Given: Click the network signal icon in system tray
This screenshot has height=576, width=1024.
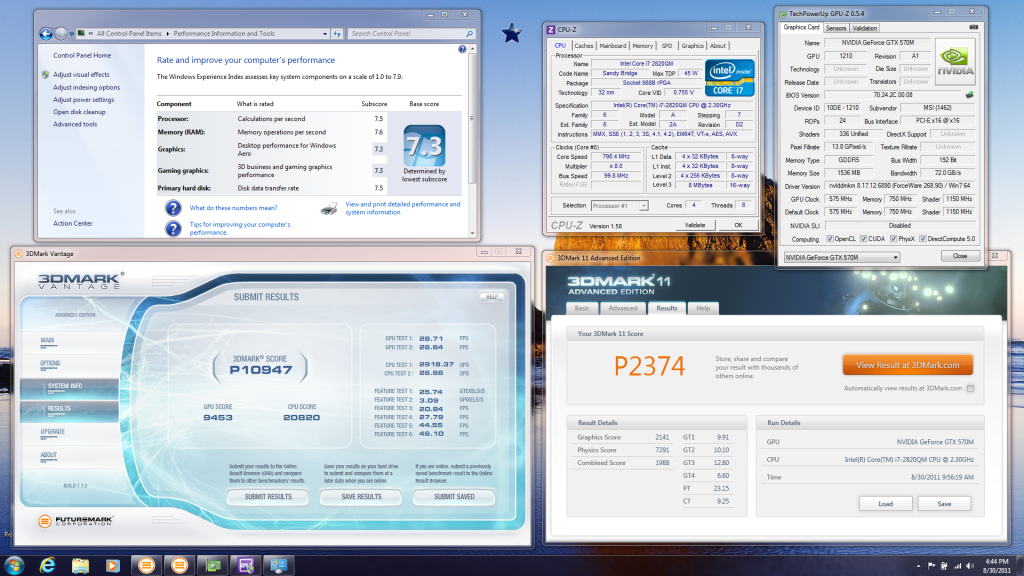Looking at the screenshot, I should [x=957, y=566].
